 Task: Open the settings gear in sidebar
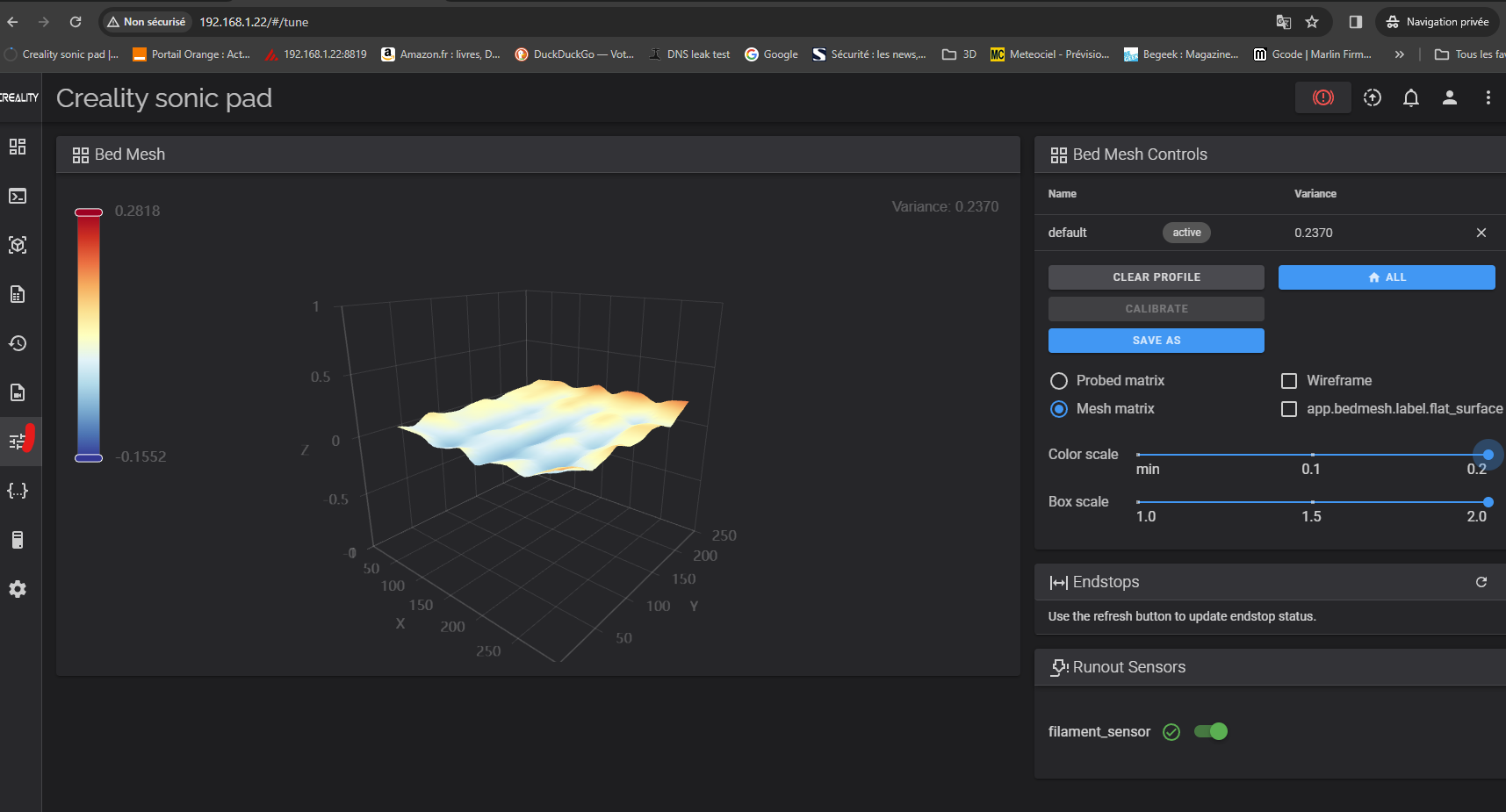18,589
